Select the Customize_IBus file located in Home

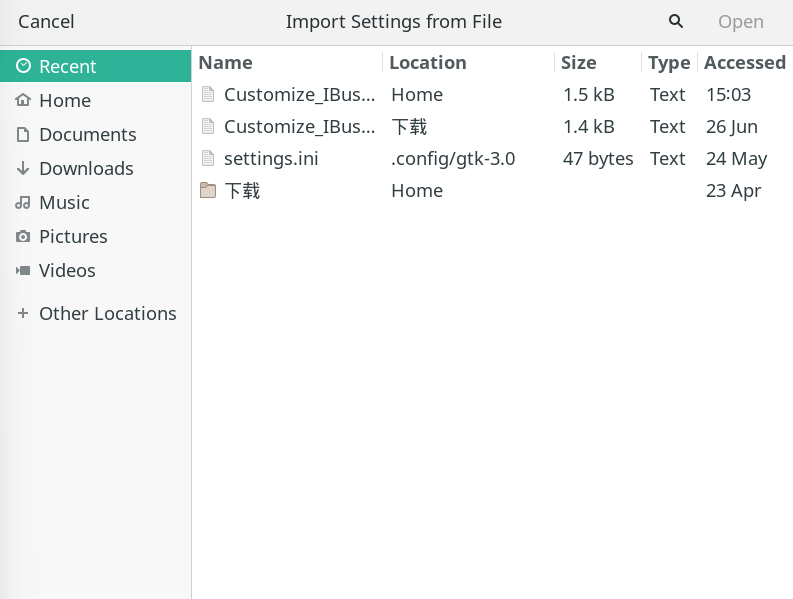tap(299, 95)
